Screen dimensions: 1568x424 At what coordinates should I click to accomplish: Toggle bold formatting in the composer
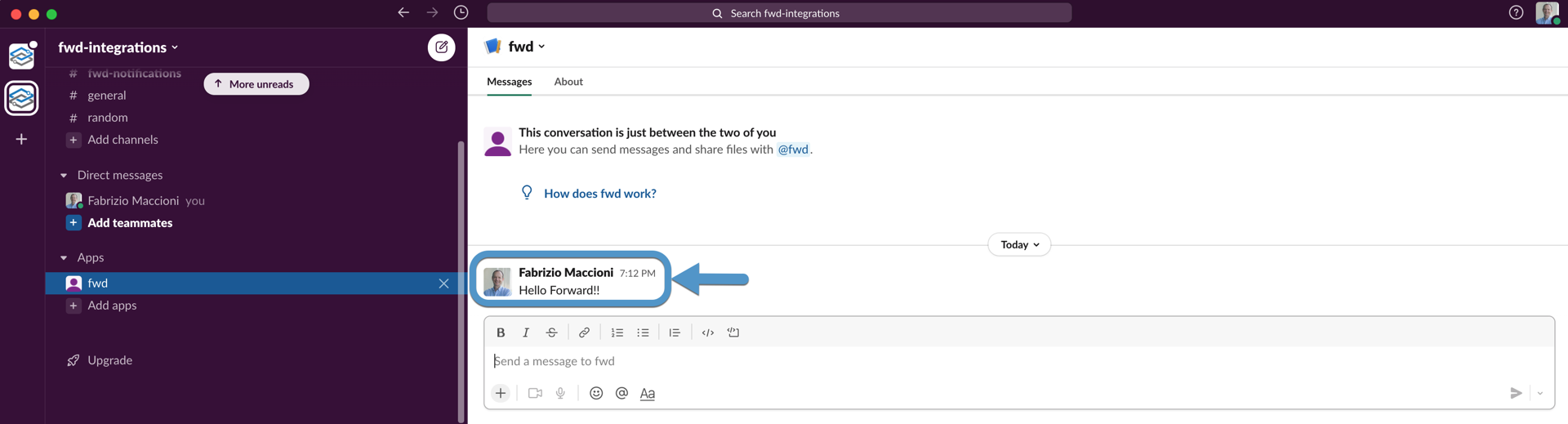tap(501, 333)
